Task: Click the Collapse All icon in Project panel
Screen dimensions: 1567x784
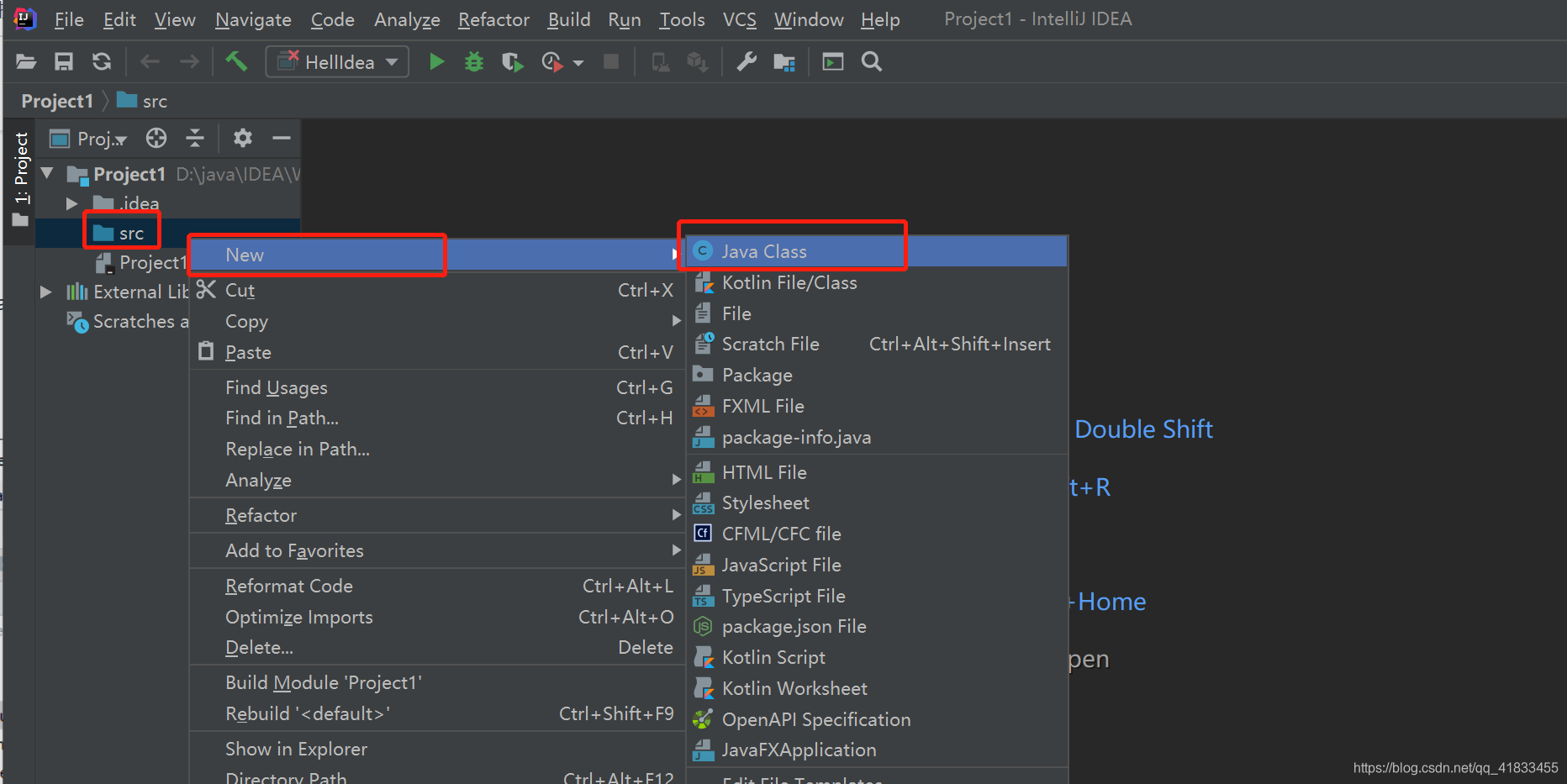Action: point(195,138)
